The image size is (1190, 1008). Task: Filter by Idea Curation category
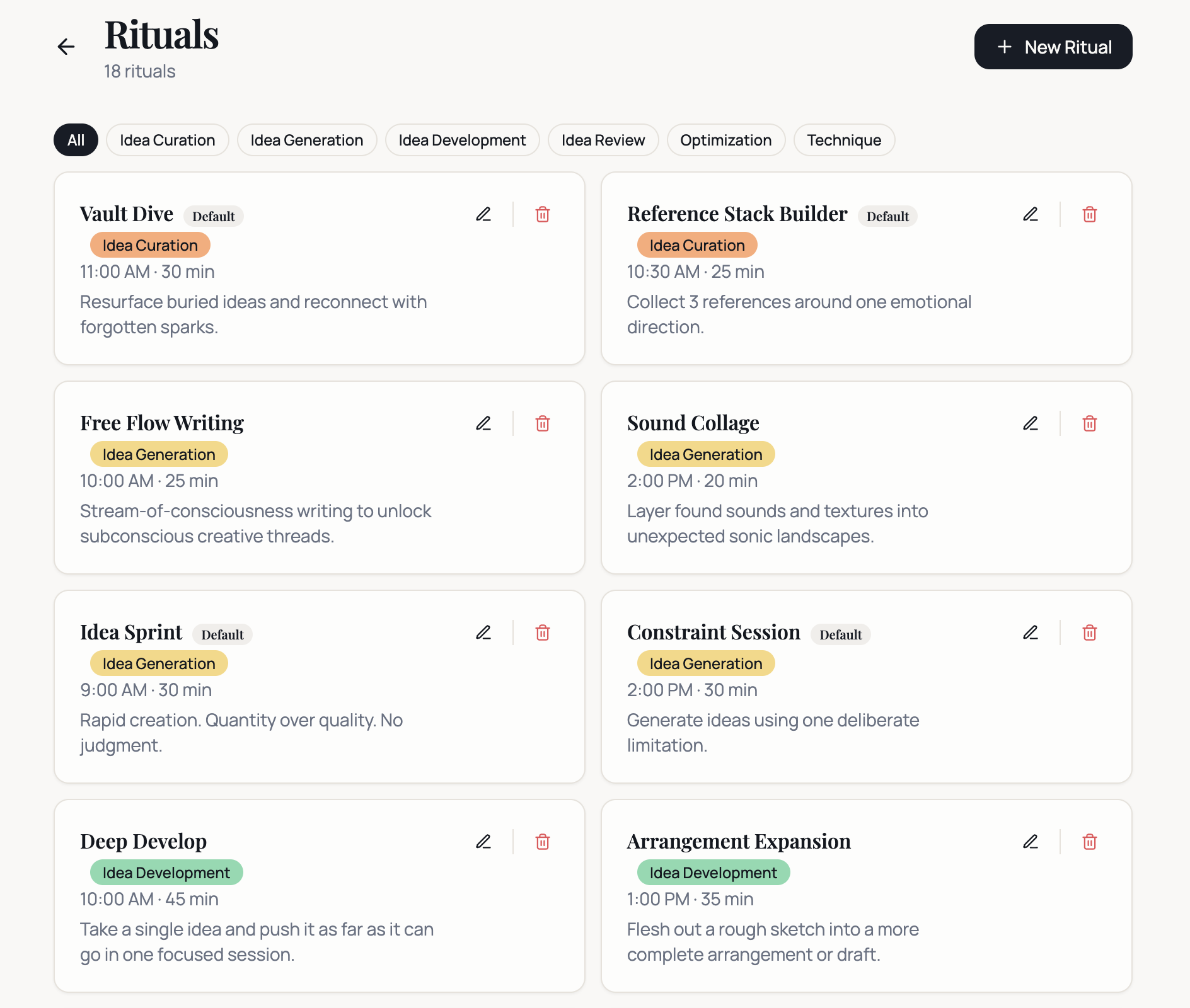pos(168,140)
